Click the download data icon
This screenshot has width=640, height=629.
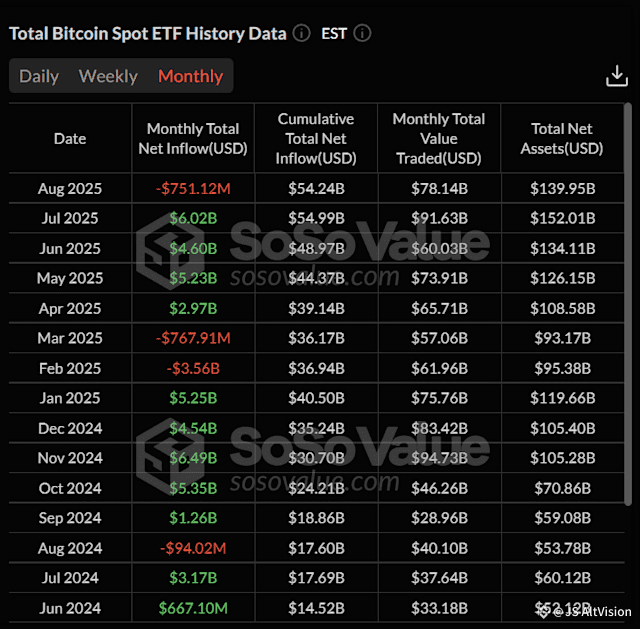point(617,76)
